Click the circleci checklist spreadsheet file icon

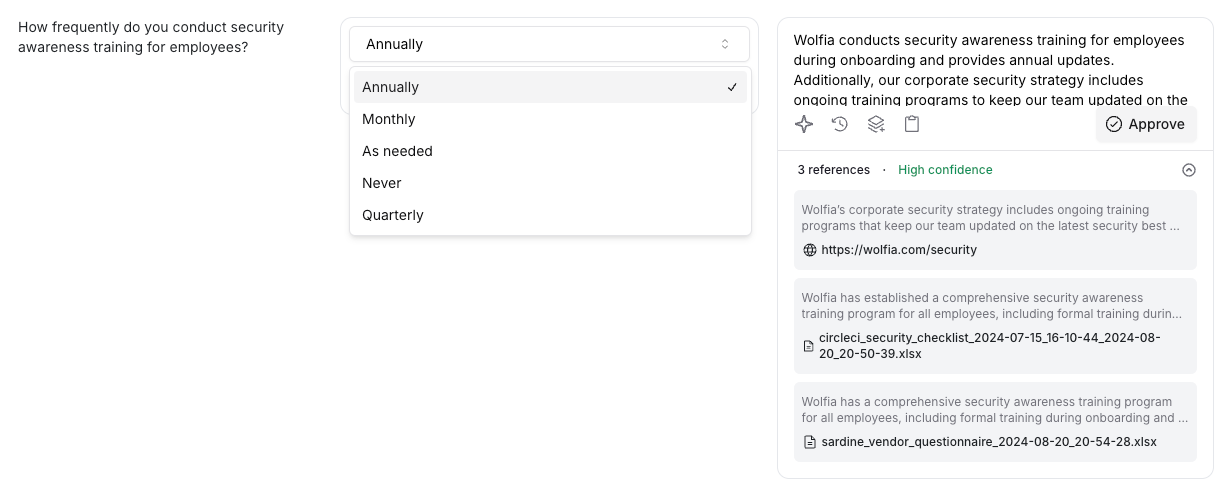point(809,346)
